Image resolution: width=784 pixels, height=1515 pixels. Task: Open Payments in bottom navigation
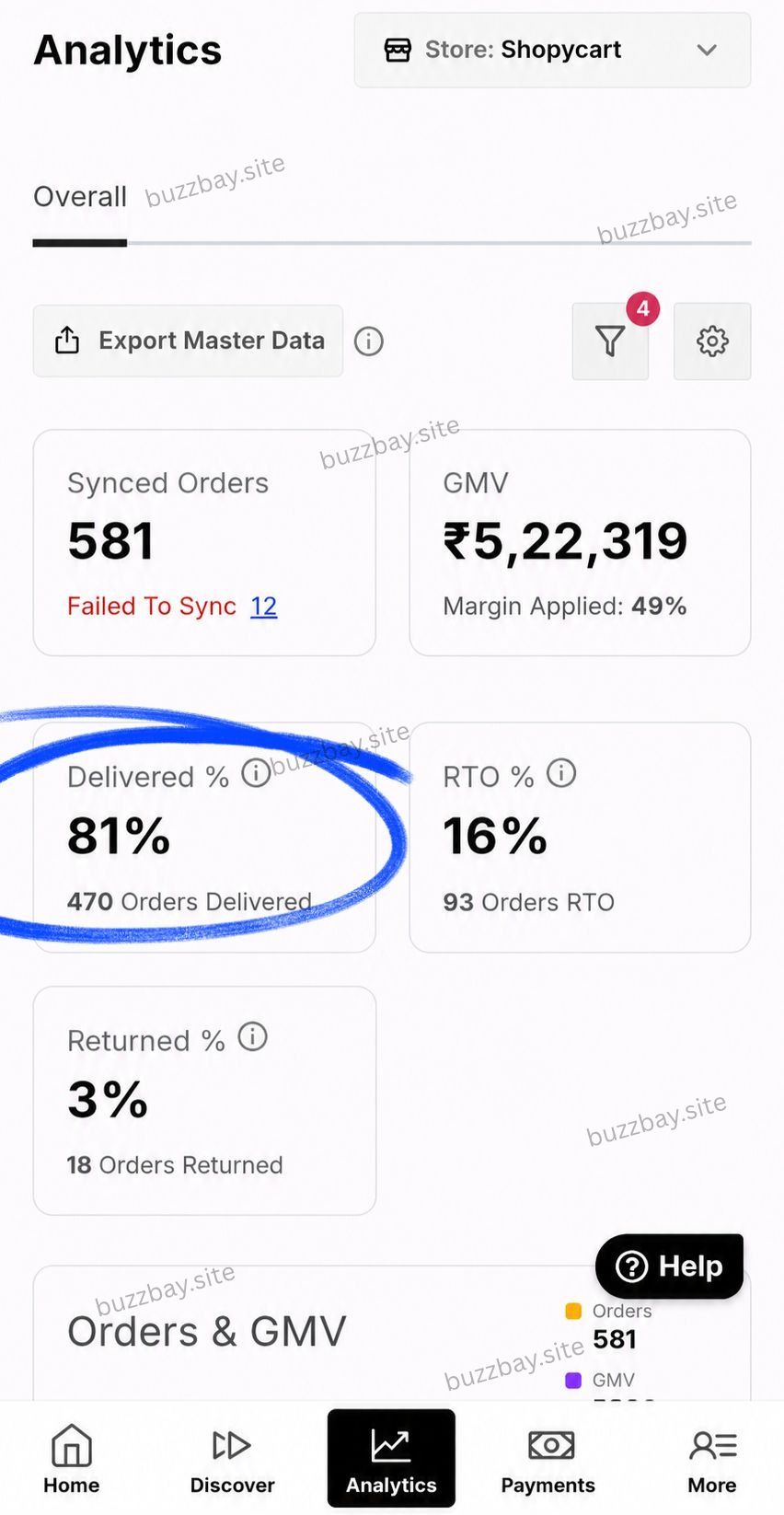[x=548, y=1459]
